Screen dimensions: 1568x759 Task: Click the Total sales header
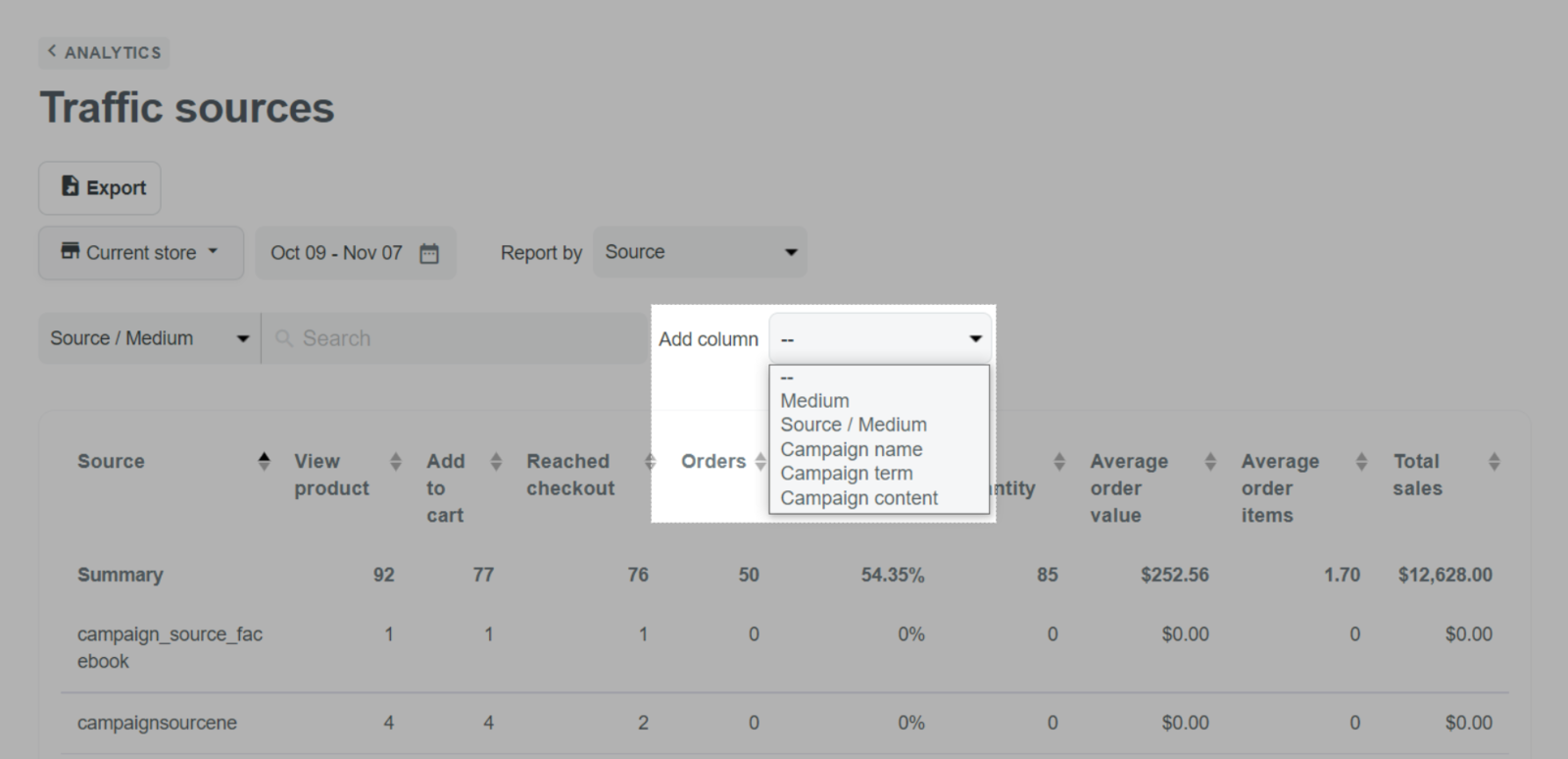coord(1417,475)
